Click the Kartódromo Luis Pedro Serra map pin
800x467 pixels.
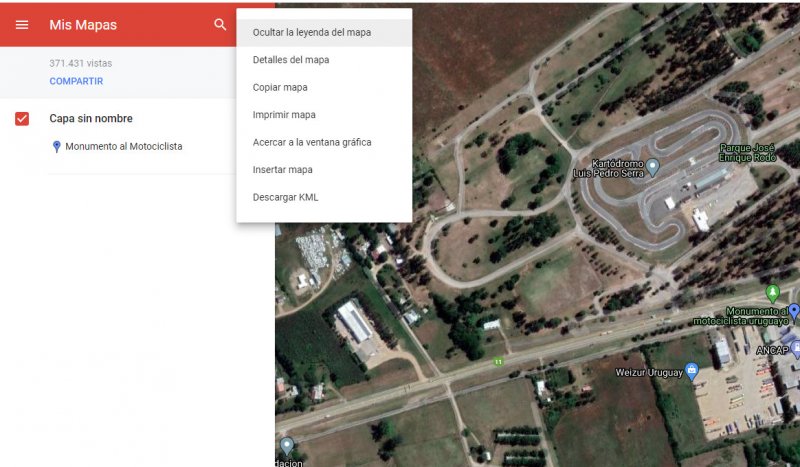pyautogui.click(x=653, y=166)
